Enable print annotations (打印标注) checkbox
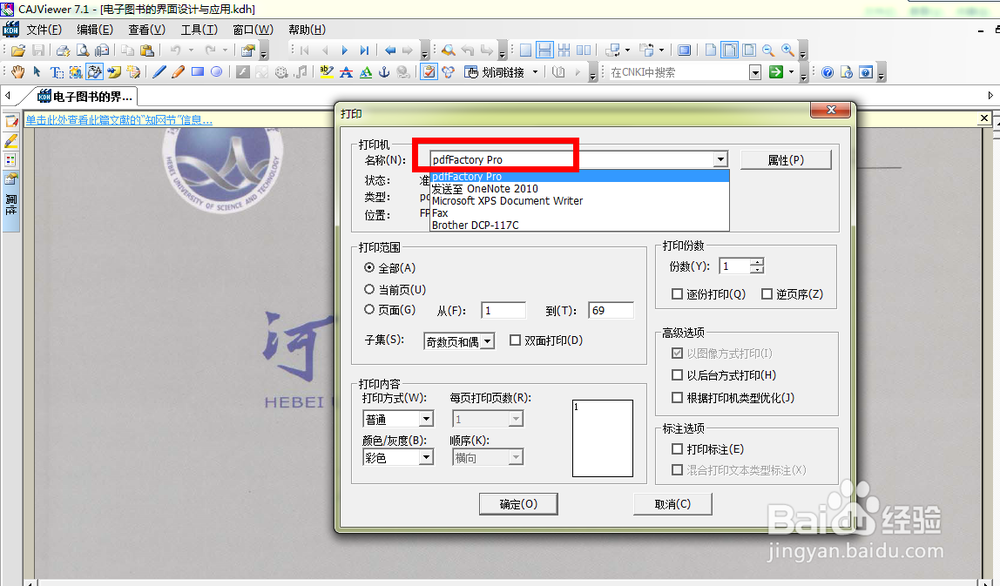 [677, 449]
